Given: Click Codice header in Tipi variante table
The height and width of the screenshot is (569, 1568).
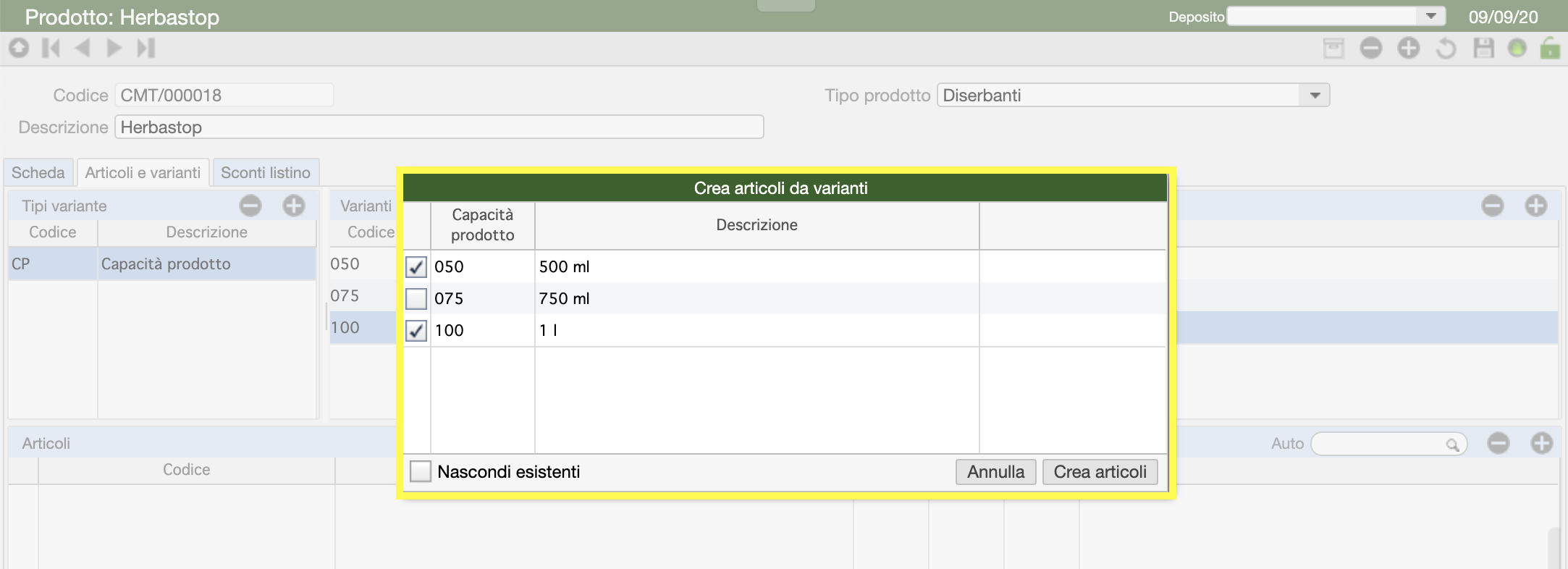Looking at the screenshot, I should click(53, 232).
